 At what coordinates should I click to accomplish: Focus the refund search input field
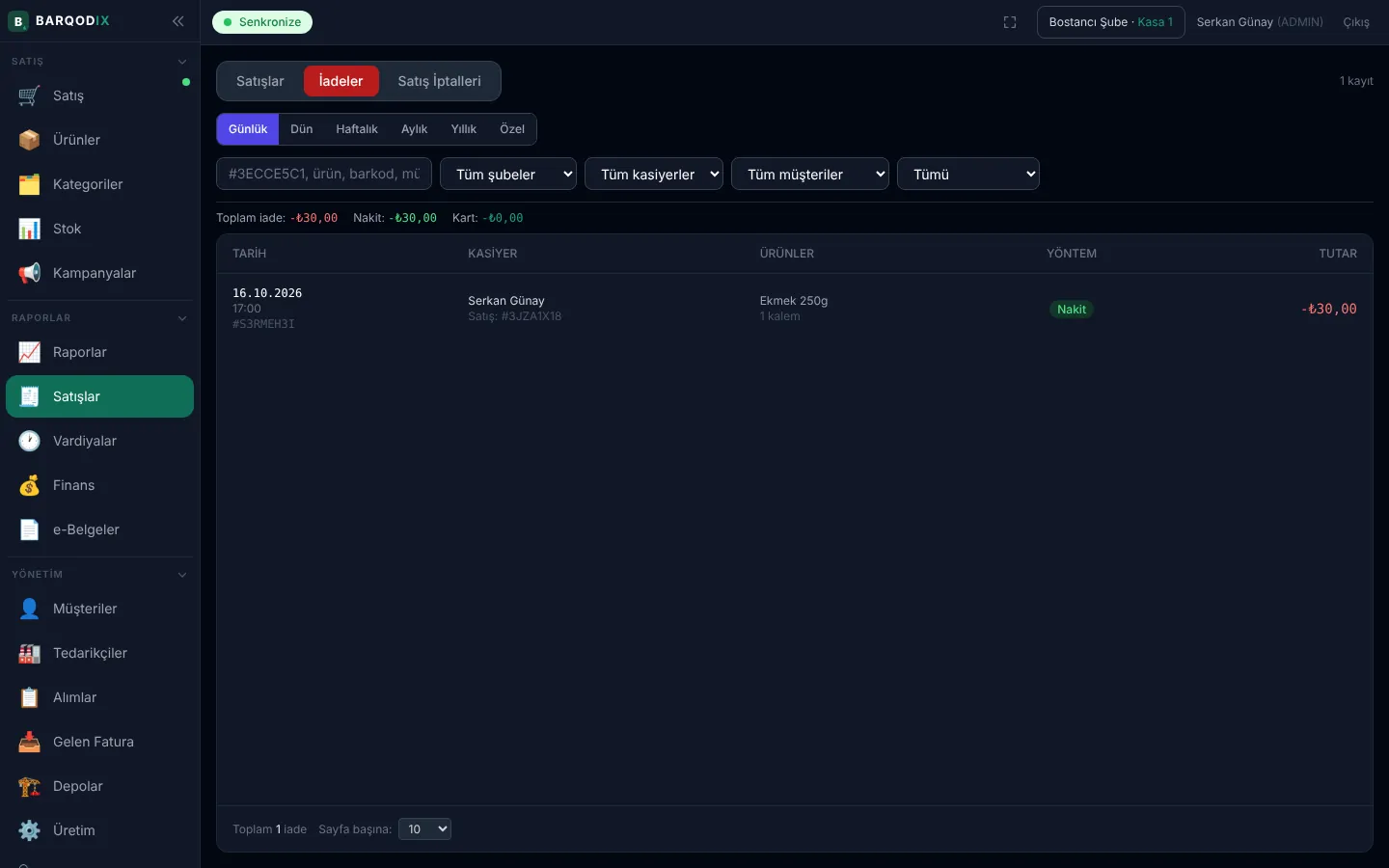pos(324,174)
